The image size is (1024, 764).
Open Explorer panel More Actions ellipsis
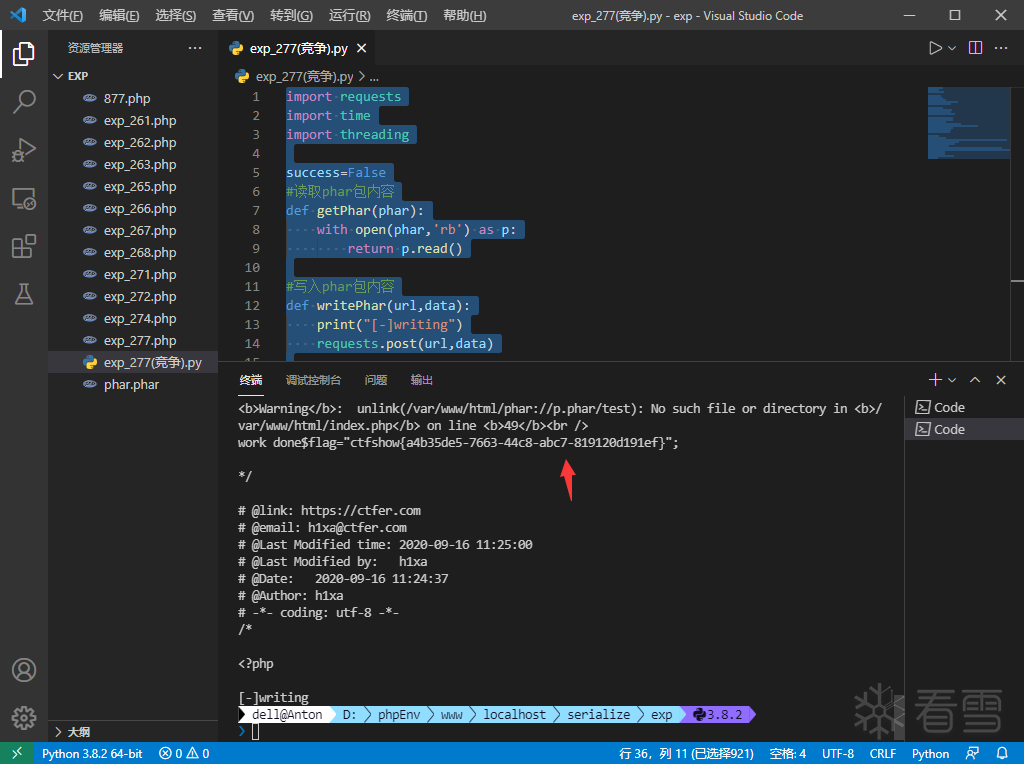click(x=195, y=48)
